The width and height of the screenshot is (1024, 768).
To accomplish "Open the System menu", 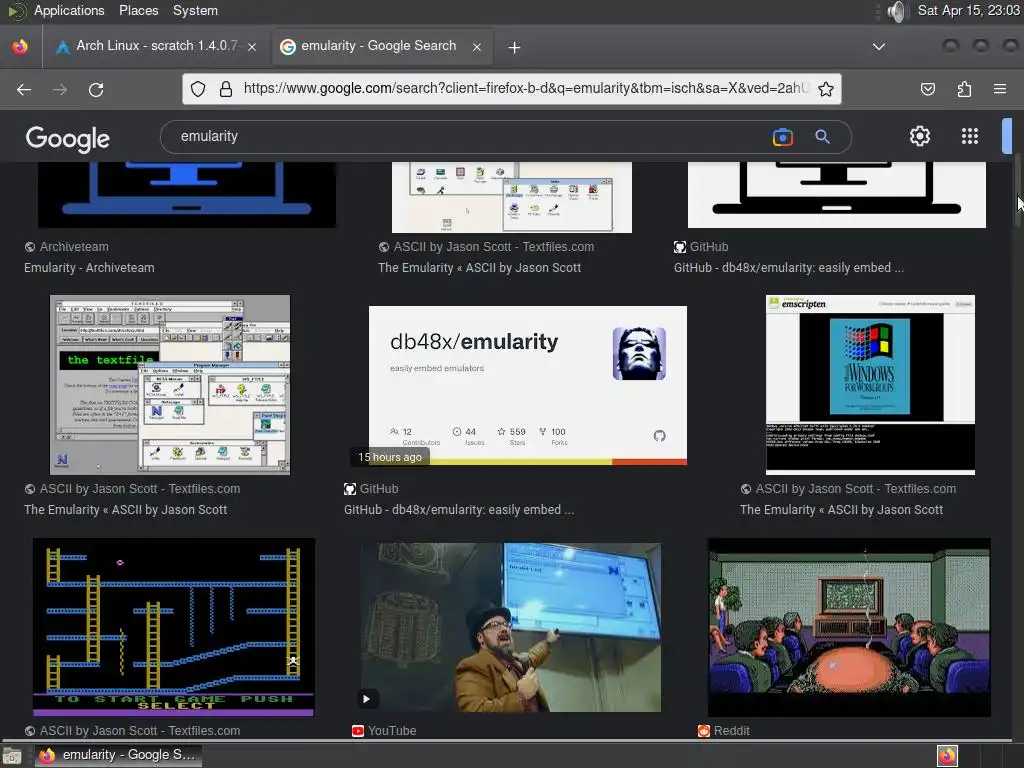I will 195,10.
